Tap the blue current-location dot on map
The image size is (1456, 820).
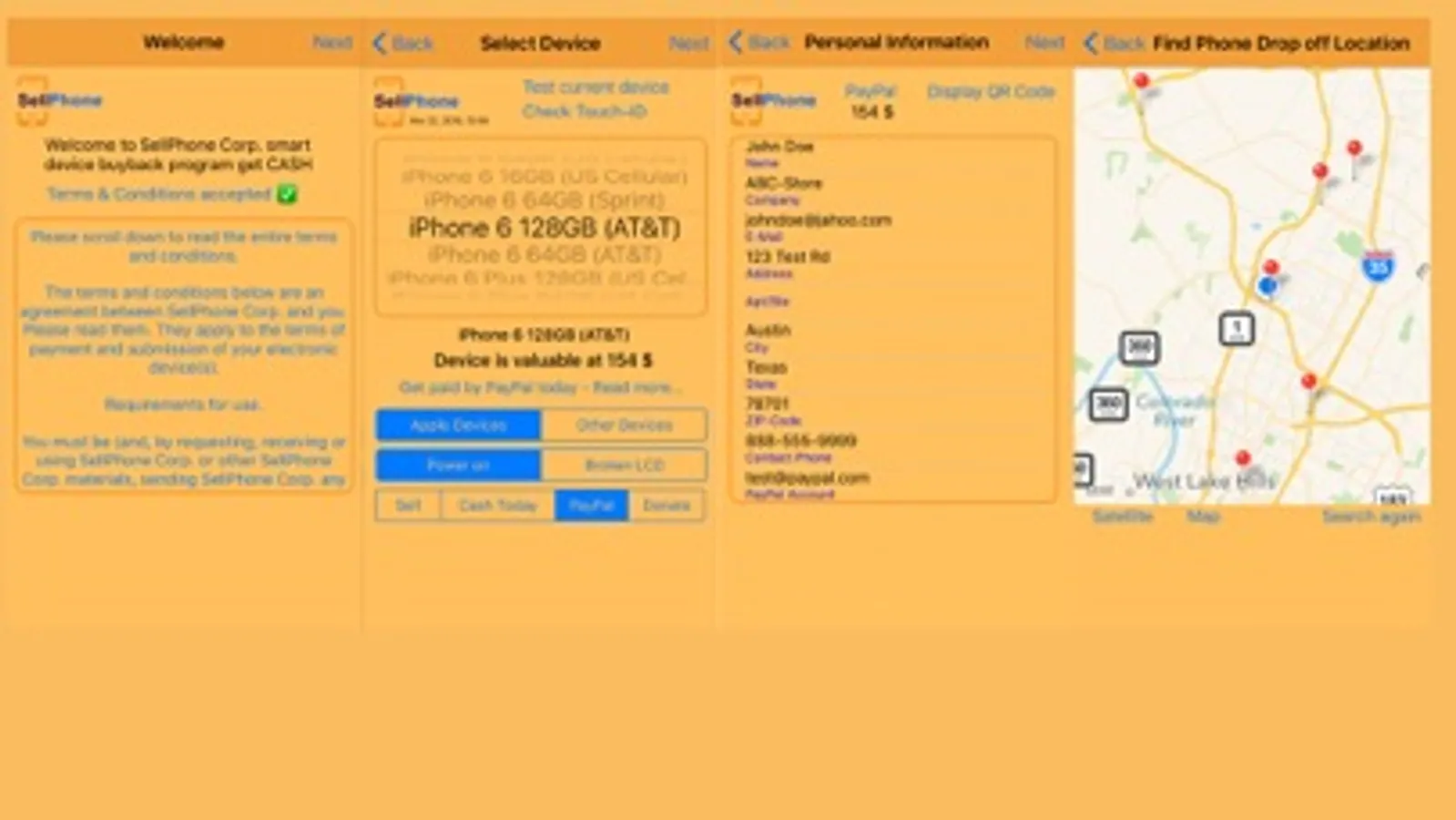click(1267, 286)
